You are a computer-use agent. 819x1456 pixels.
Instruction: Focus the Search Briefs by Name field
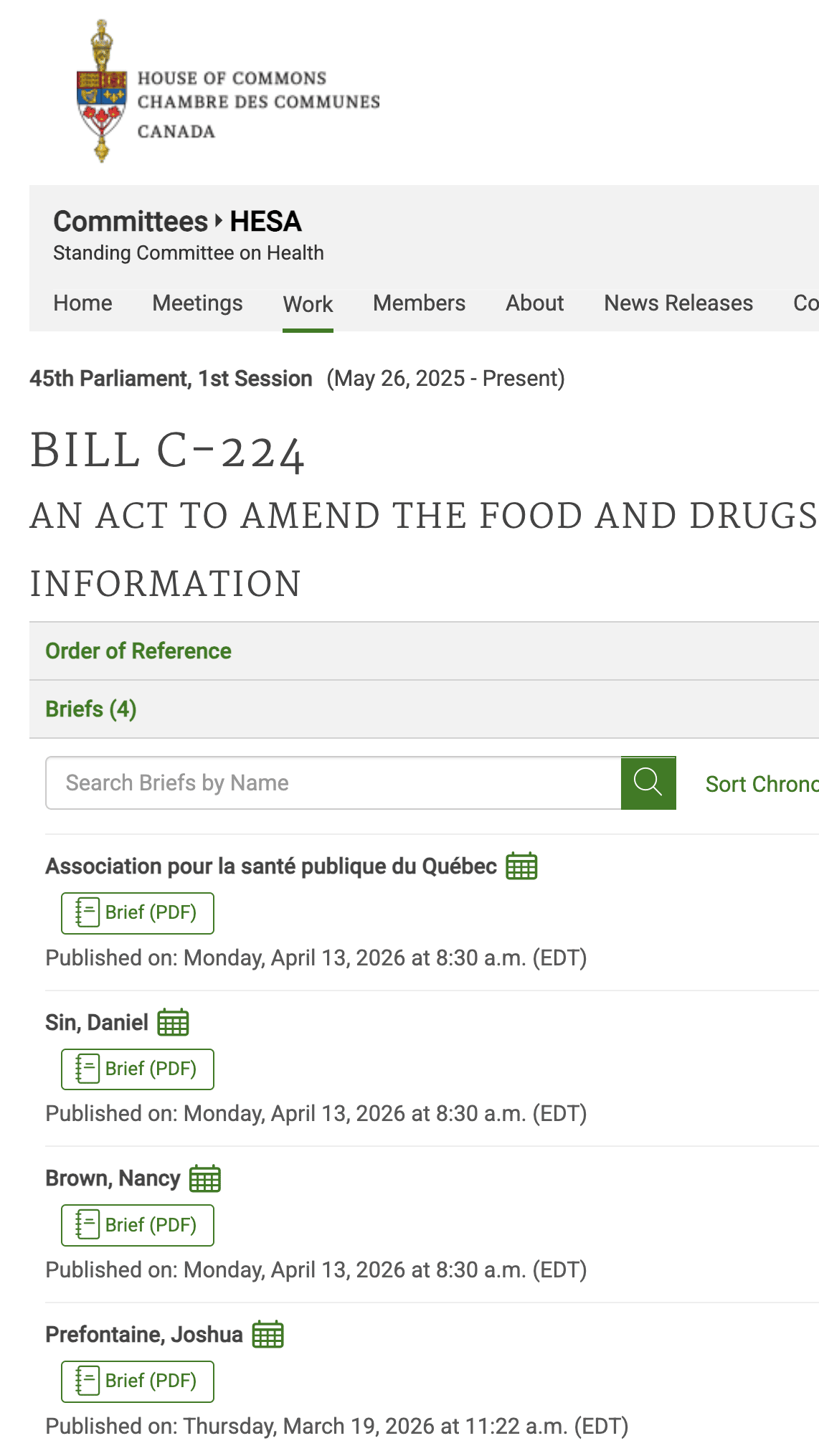(x=333, y=783)
